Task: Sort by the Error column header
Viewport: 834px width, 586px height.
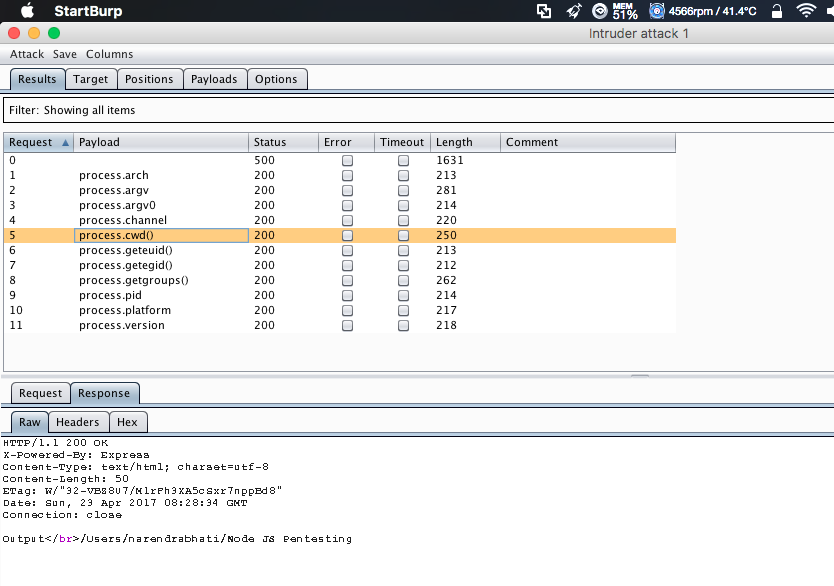Action: pos(346,143)
